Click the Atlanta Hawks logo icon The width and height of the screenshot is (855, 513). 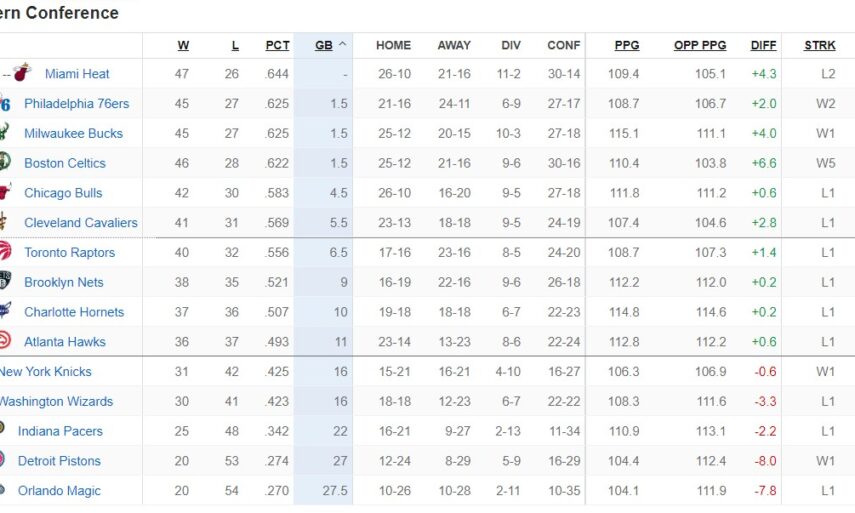pos(5,341)
